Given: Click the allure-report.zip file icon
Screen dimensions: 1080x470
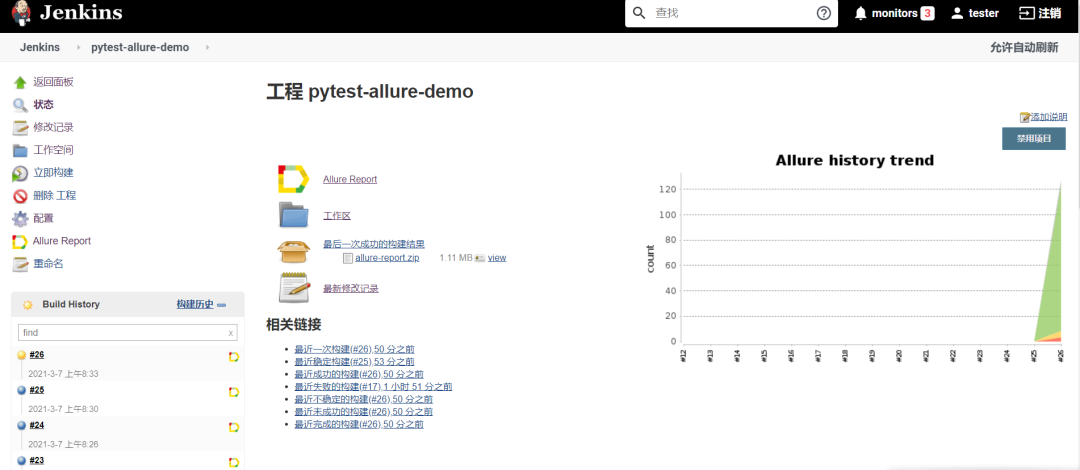Looking at the screenshot, I should click(x=348, y=258).
